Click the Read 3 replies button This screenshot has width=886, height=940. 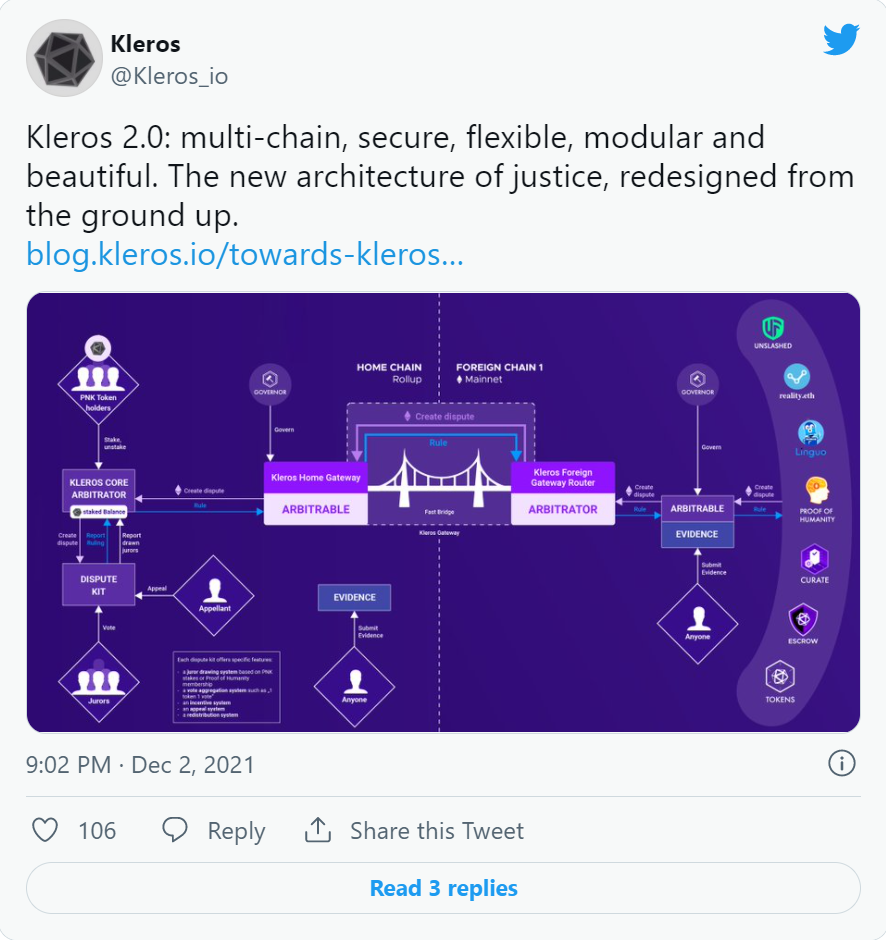[x=443, y=888]
